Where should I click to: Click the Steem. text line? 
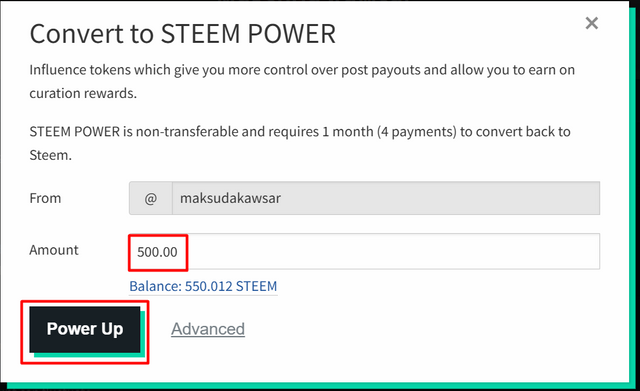[x=51, y=156]
